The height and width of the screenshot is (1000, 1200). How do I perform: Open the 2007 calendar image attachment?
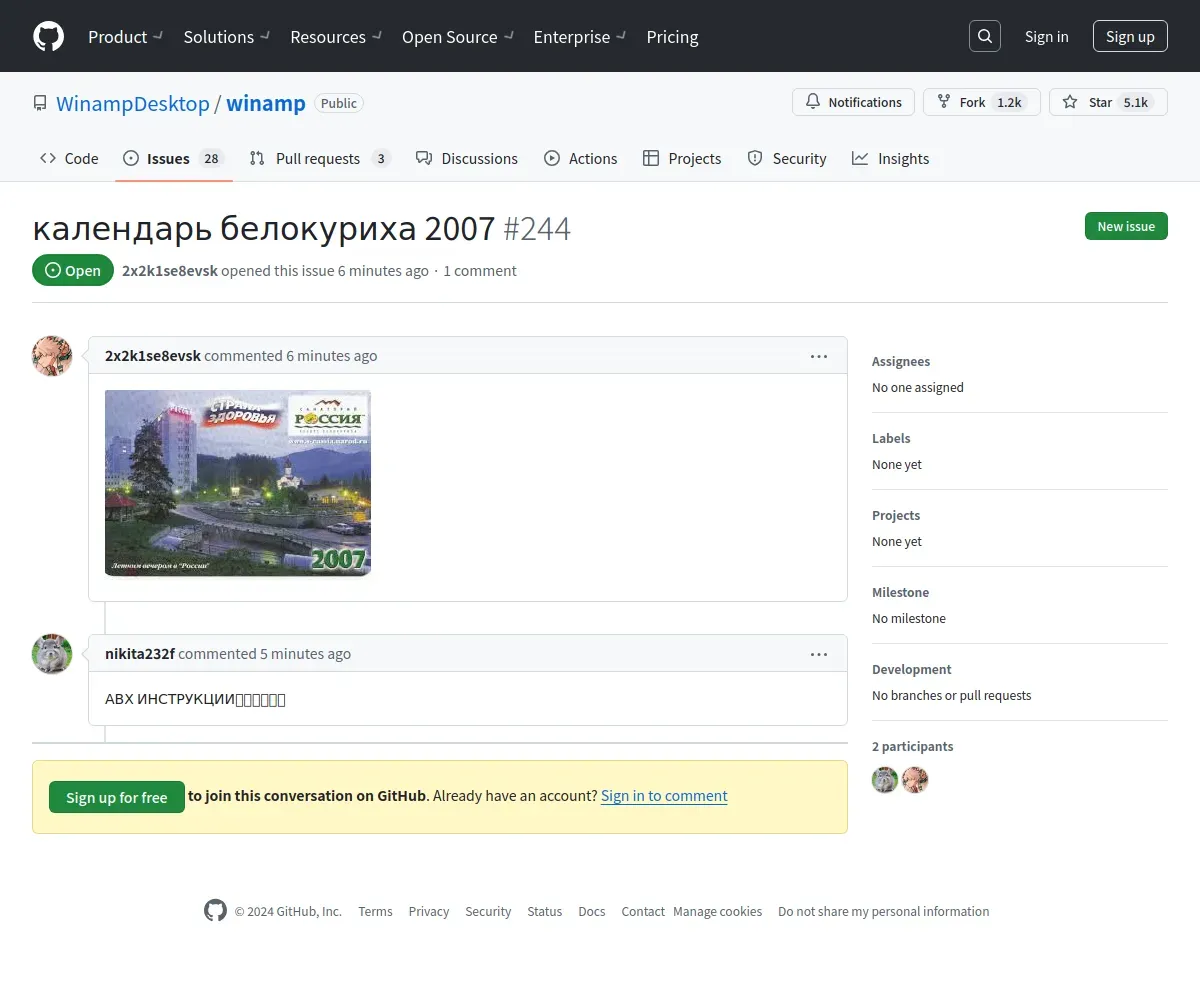(238, 483)
